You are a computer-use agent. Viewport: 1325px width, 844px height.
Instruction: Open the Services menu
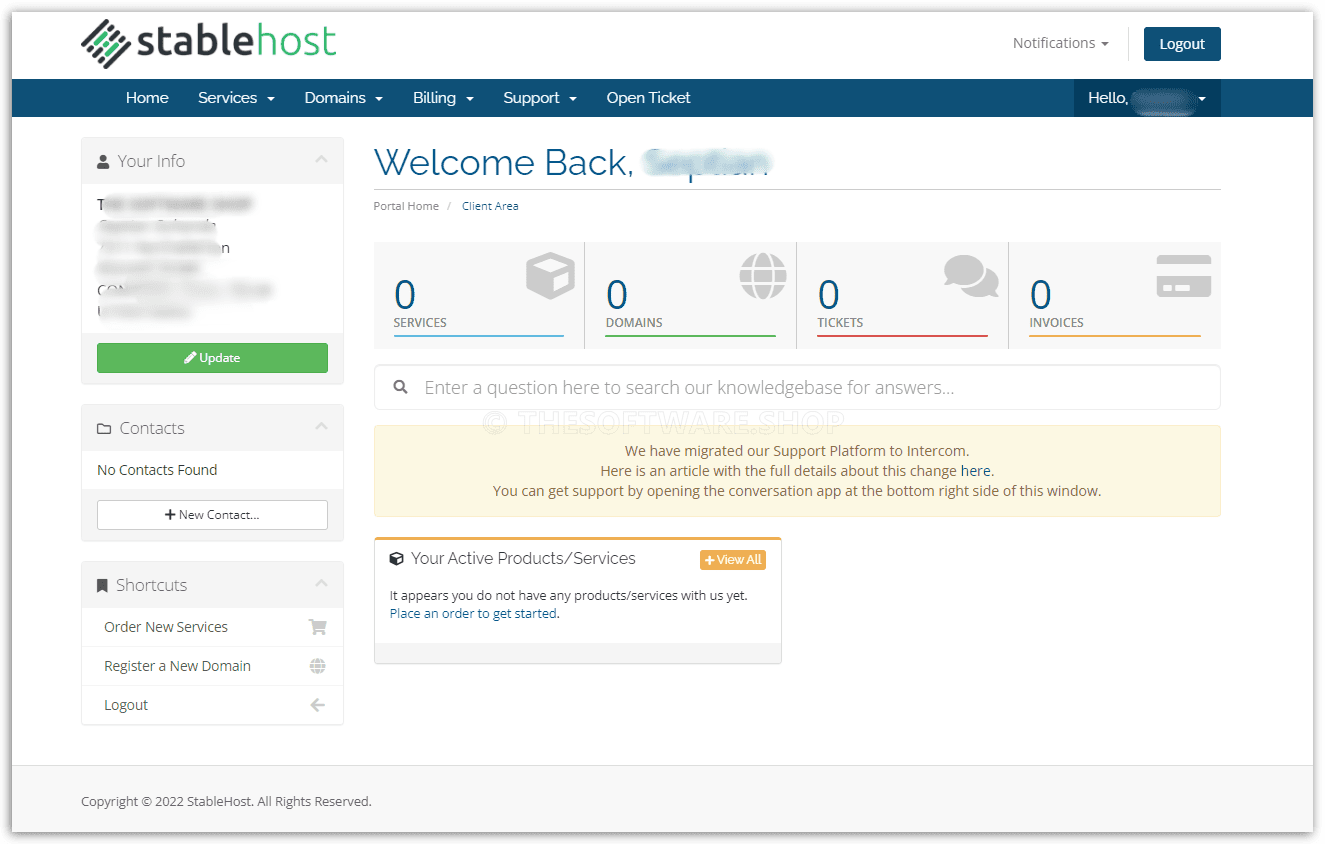[x=236, y=98]
